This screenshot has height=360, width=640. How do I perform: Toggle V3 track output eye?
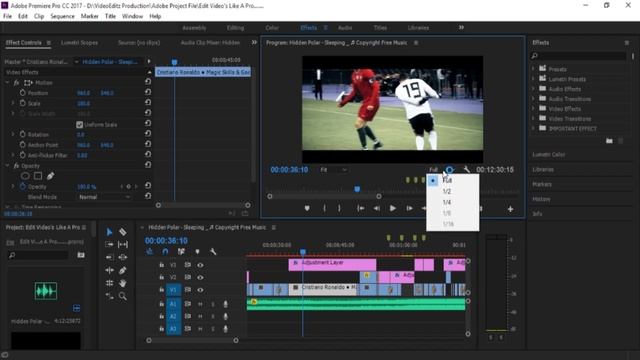pyautogui.click(x=200, y=265)
